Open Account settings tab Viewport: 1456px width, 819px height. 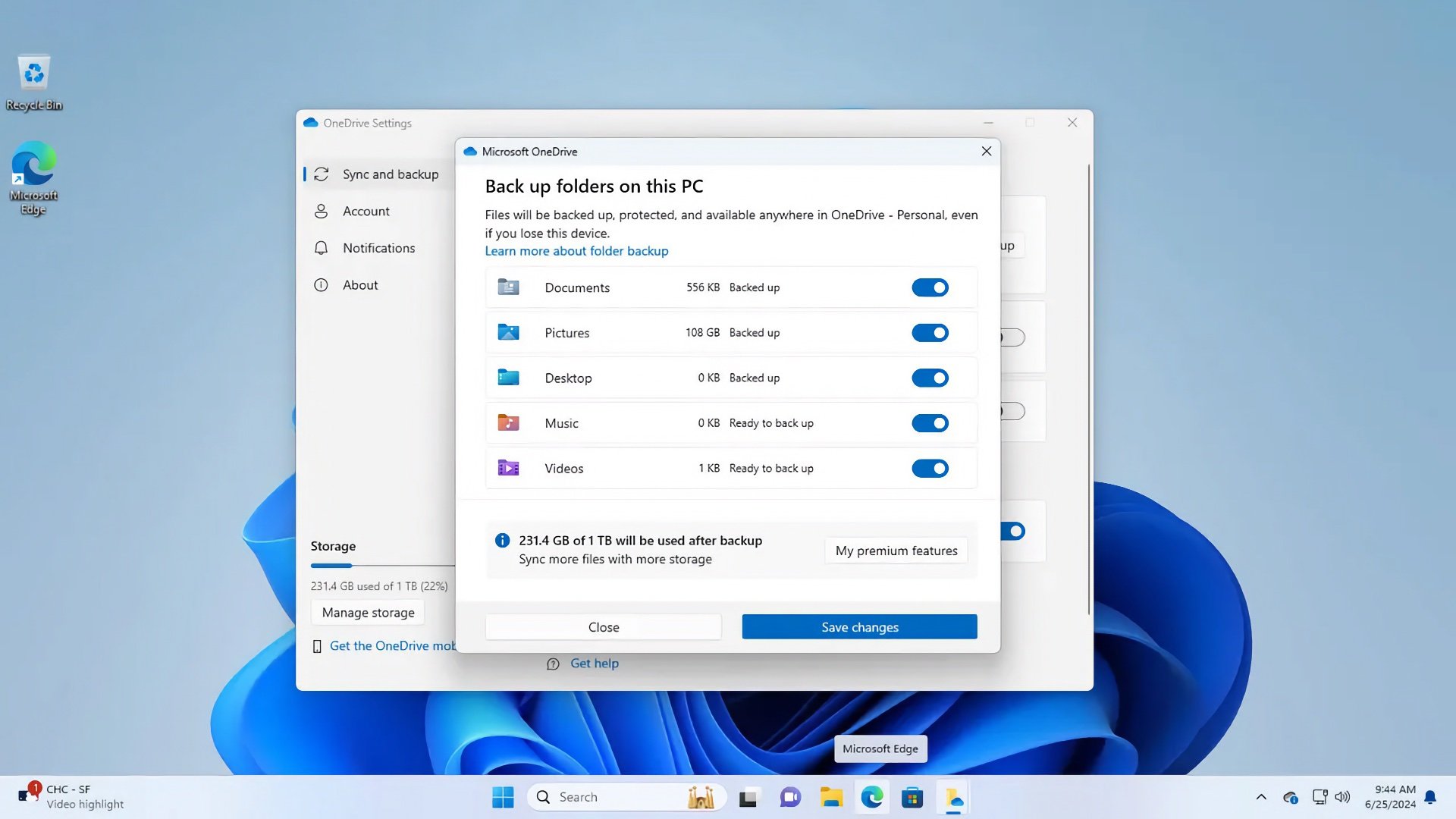click(366, 212)
